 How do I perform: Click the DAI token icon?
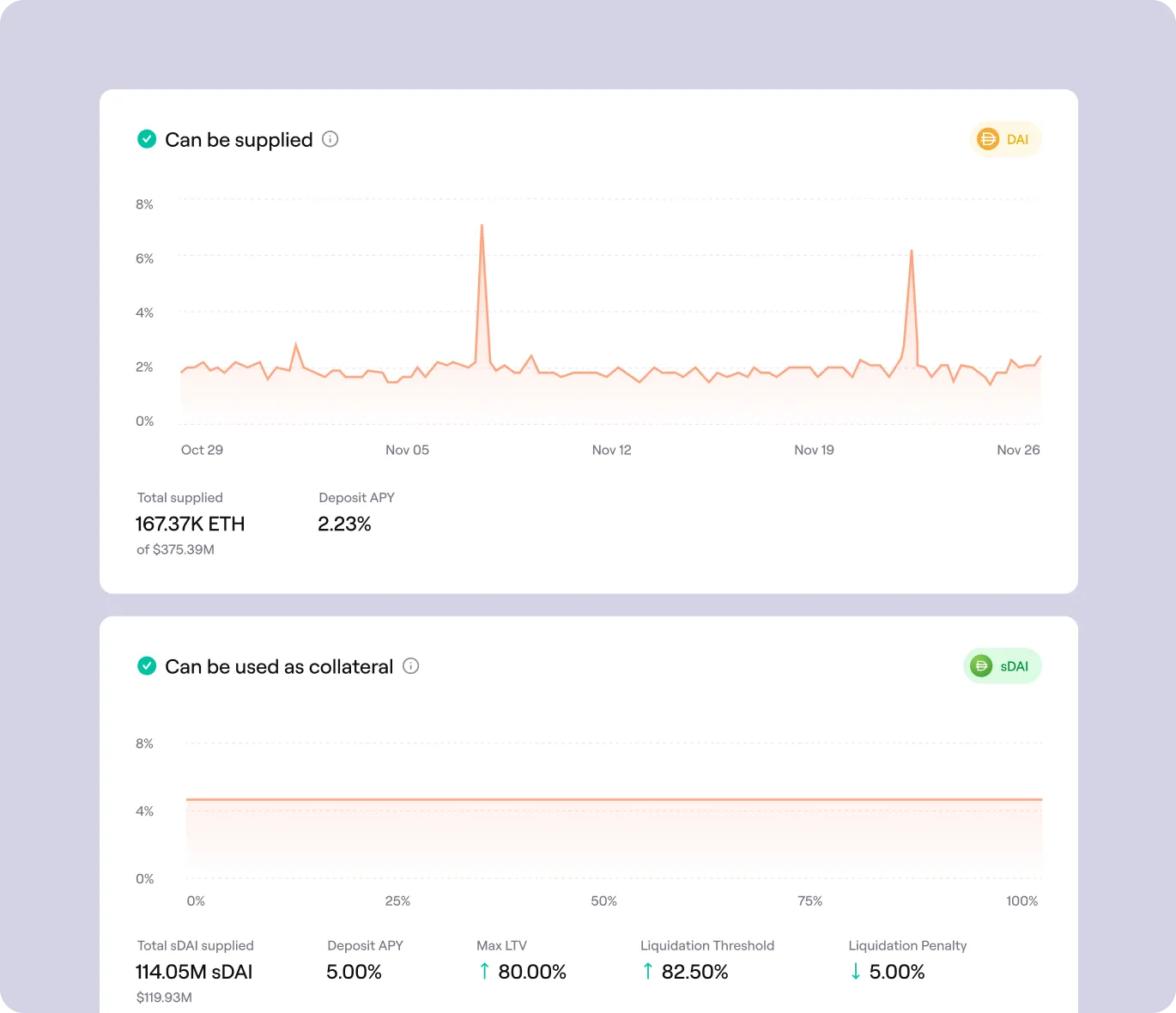[x=988, y=139]
